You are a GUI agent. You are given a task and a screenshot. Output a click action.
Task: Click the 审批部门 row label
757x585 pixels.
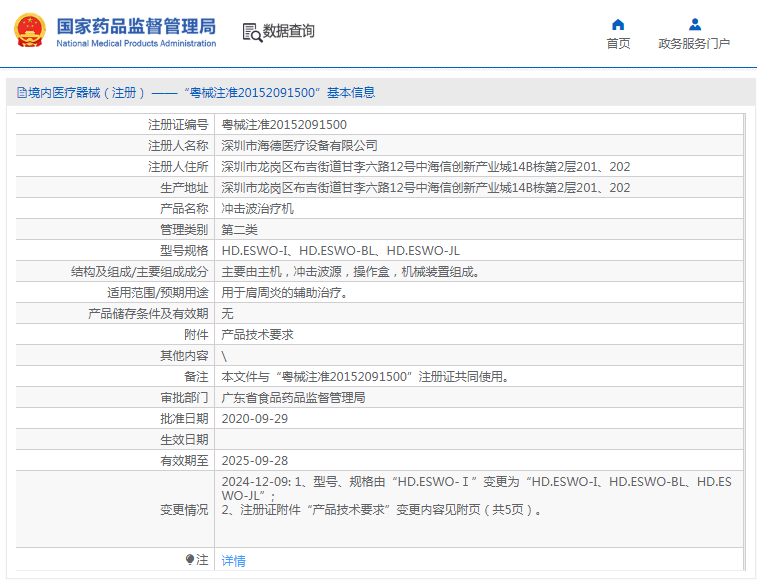(x=184, y=398)
